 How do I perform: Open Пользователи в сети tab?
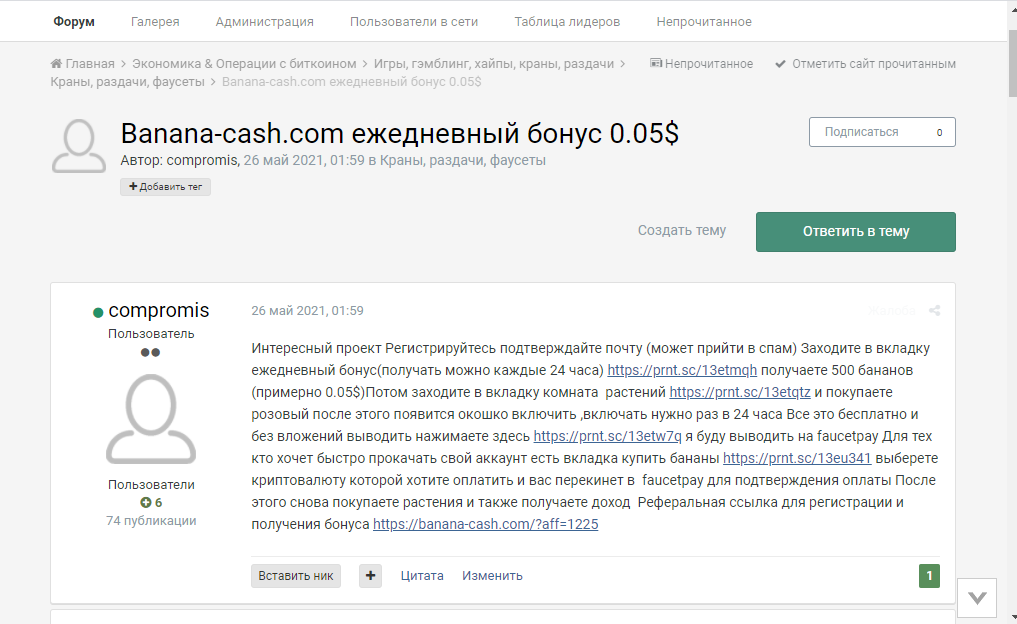(x=414, y=21)
